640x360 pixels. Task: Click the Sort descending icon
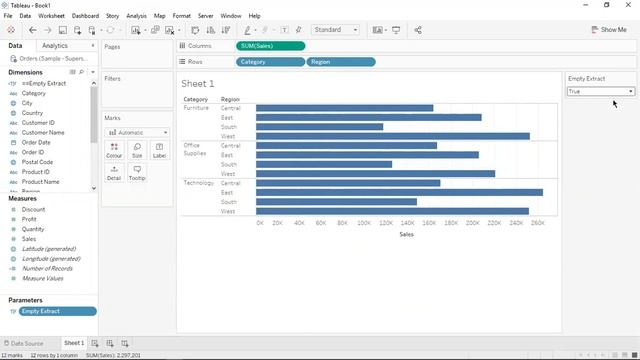click(226, 30)
